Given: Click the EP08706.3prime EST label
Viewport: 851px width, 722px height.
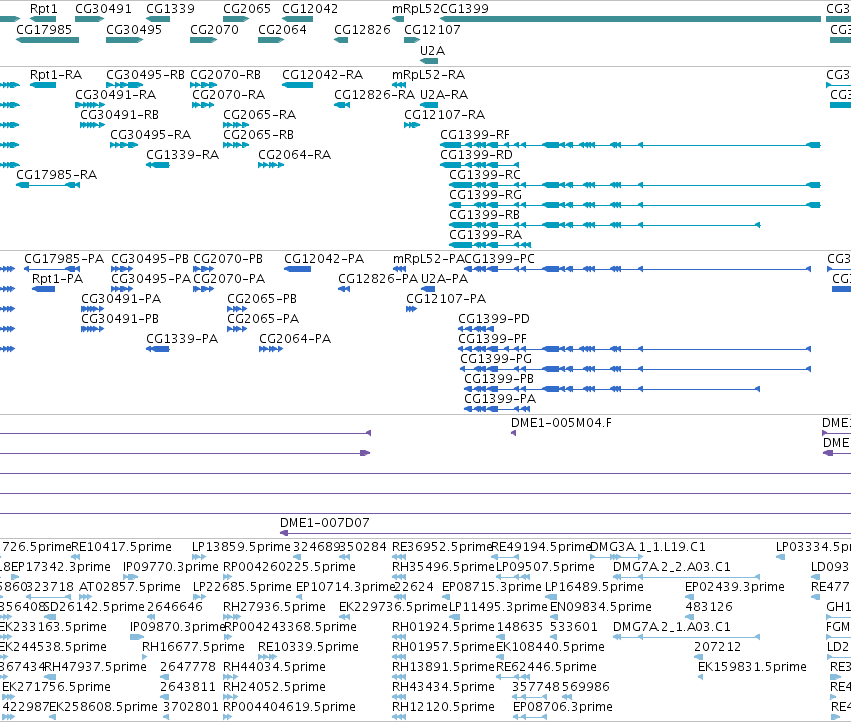Looking at the screenshot, I should pyautogui.click(x=563, y=707).
